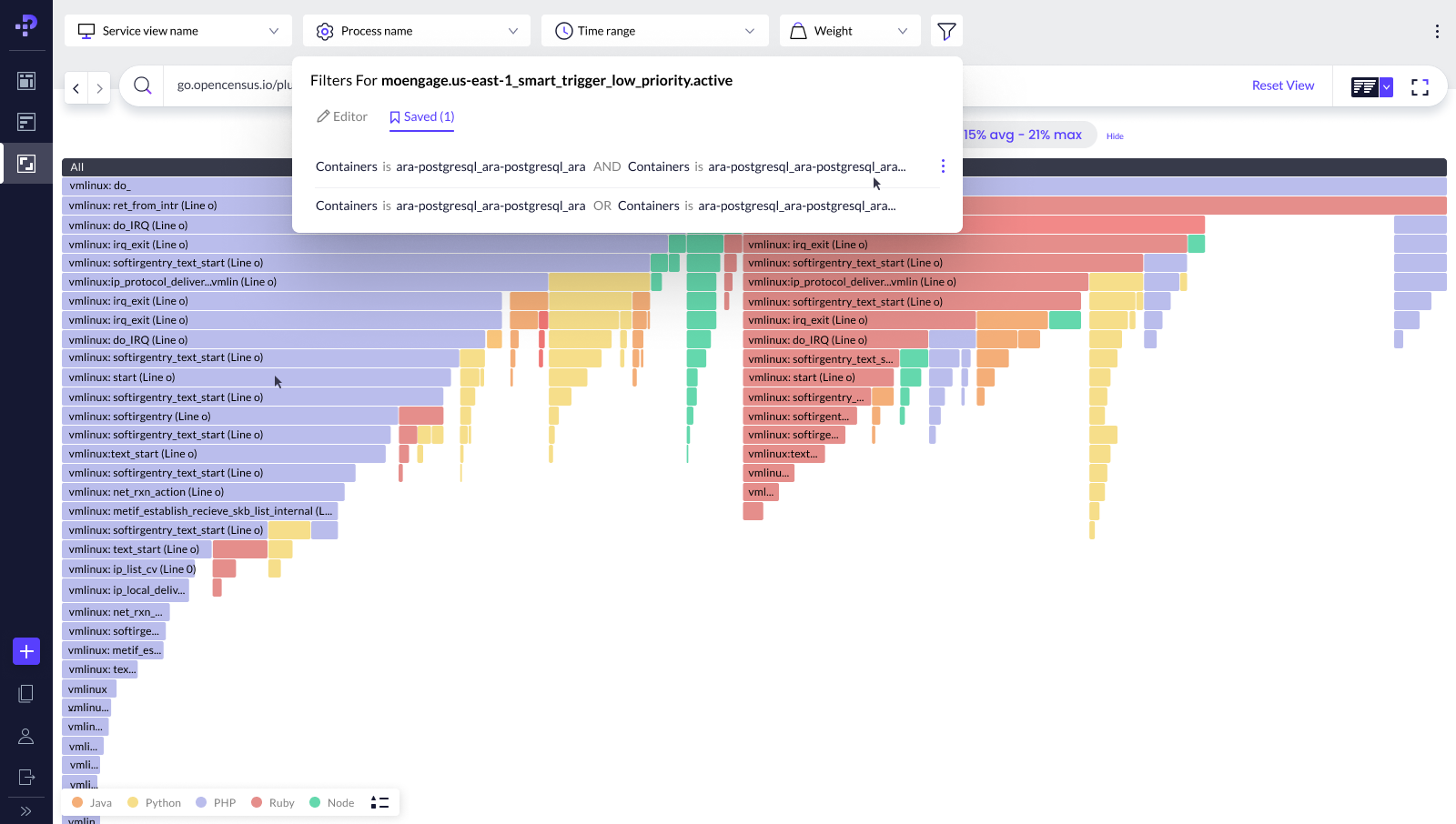Open saved filter's three-dot menu

(943, 166)
